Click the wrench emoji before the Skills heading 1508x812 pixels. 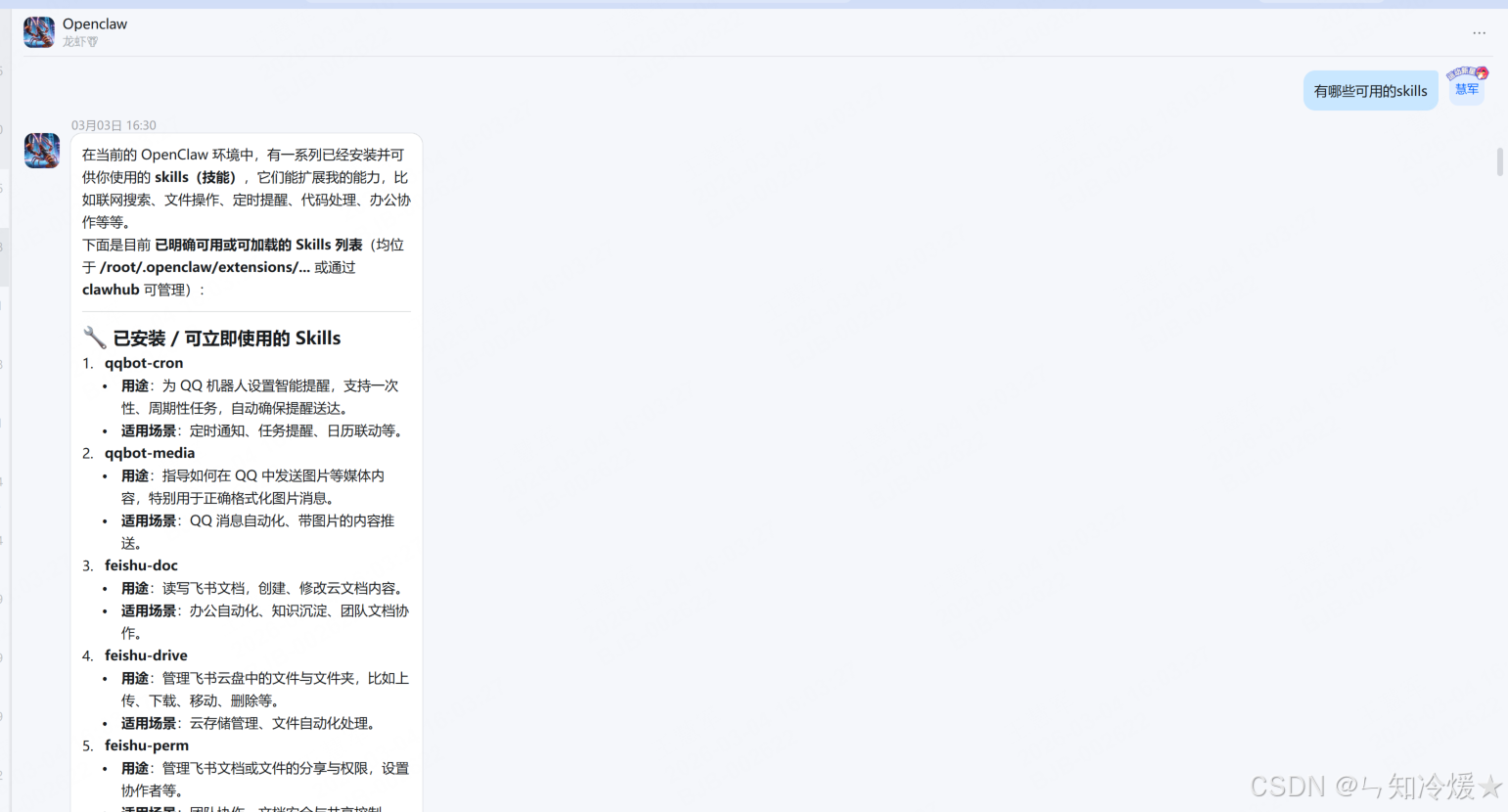click(95, 338)
